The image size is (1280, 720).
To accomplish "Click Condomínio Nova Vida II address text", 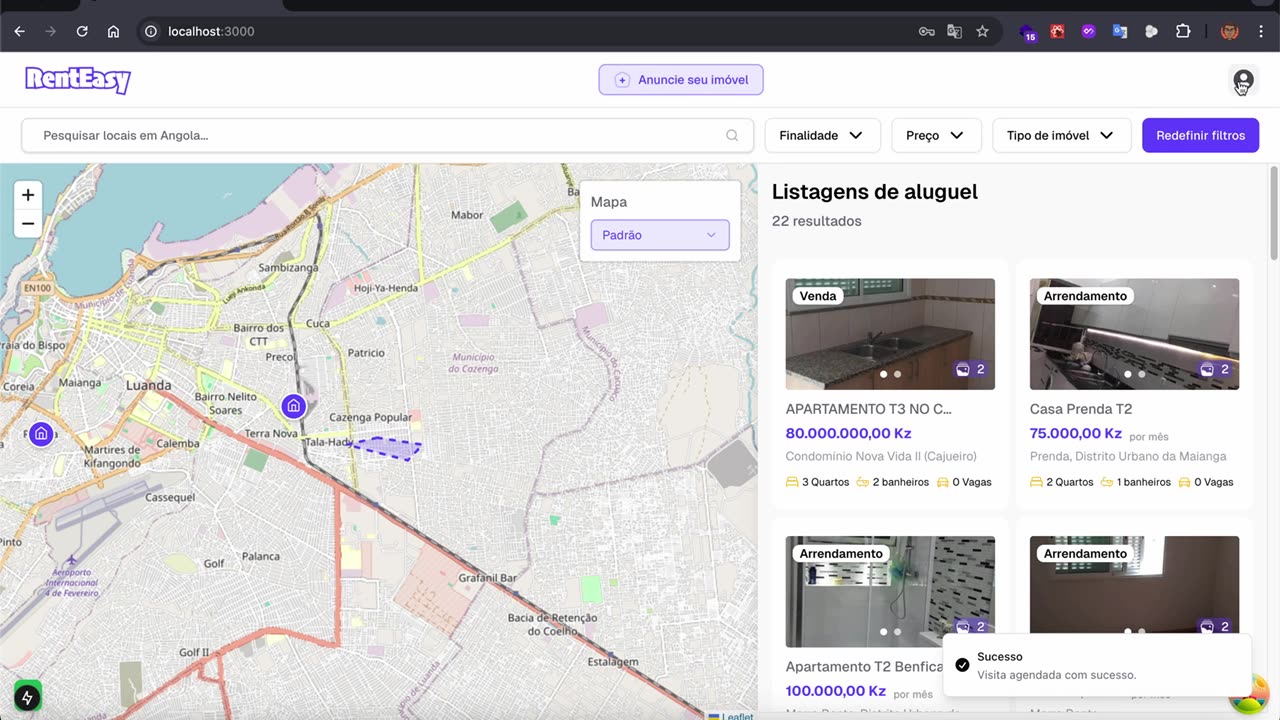I will pos(881,456).
